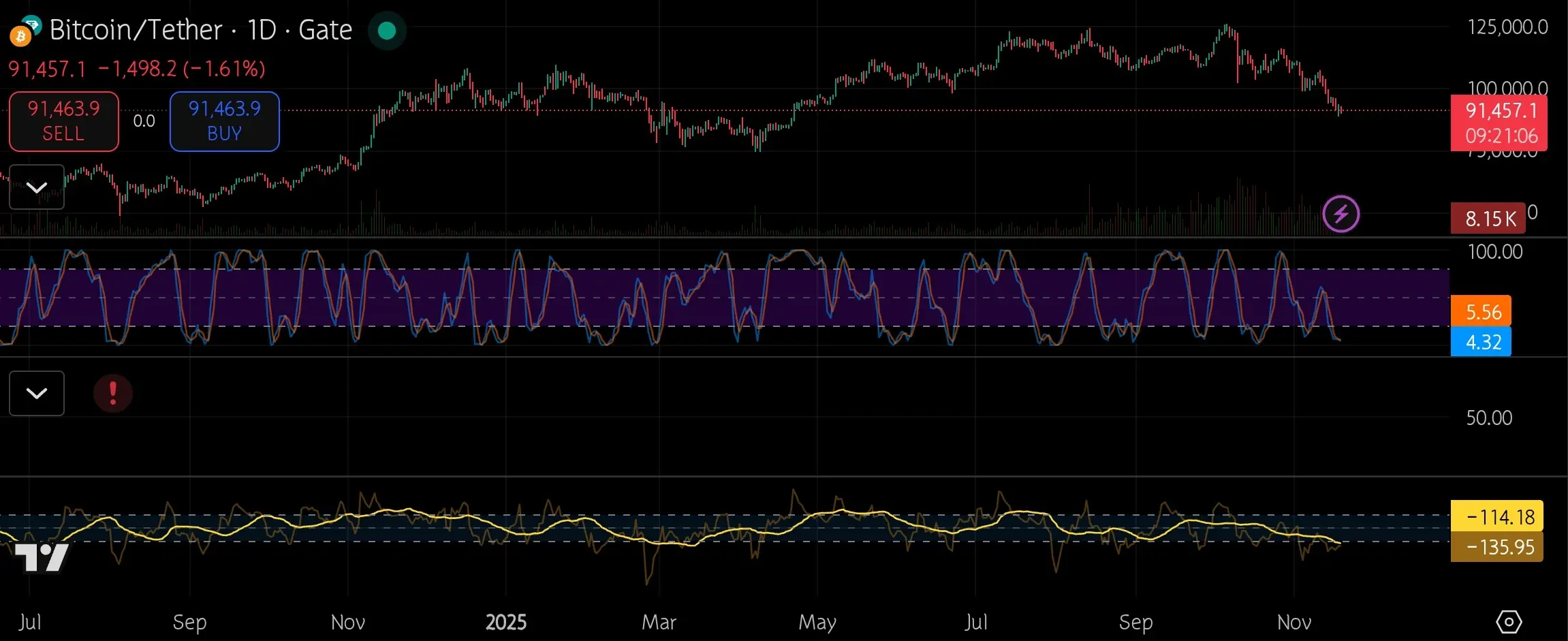Image resolution: width=1568 pixels, height=641 pixels.
Task: Tap the purple lightning bolt icon
Action: (x=1341, y=214)
